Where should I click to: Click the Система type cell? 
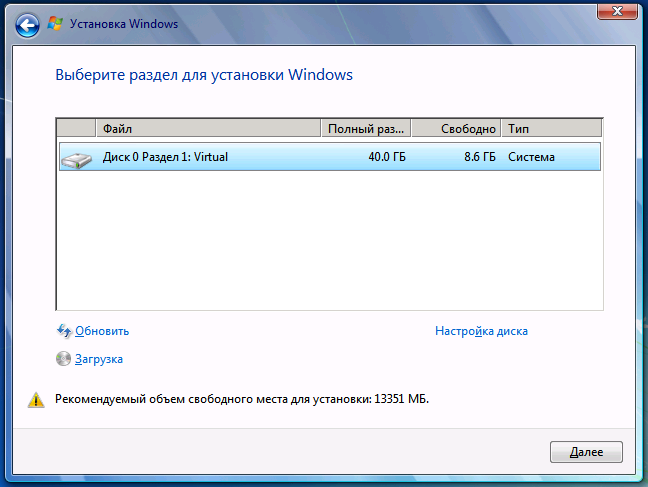pyautogui.click(x=531, y=157)
